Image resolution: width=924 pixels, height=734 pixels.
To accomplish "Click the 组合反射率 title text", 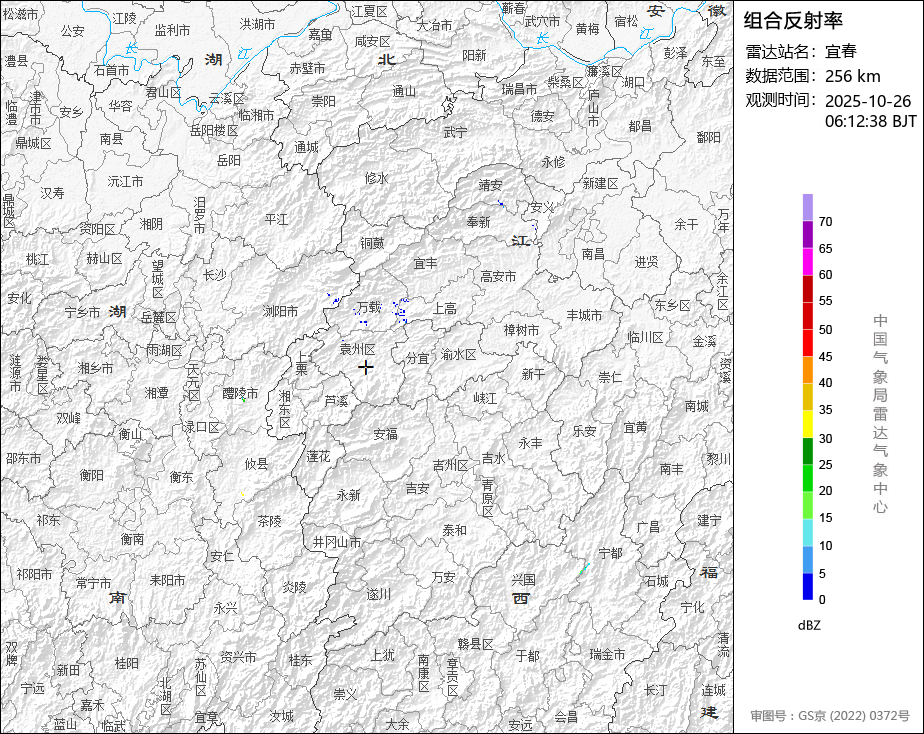I will click(x=793, y=21).
